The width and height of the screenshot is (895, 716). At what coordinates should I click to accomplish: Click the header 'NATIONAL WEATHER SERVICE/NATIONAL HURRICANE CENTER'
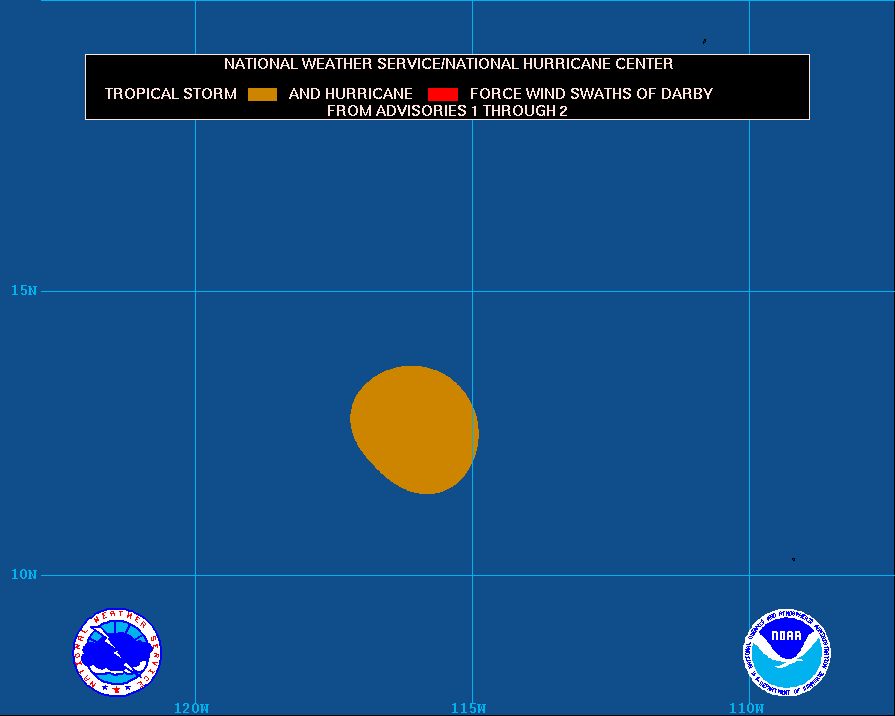point(448,64)
